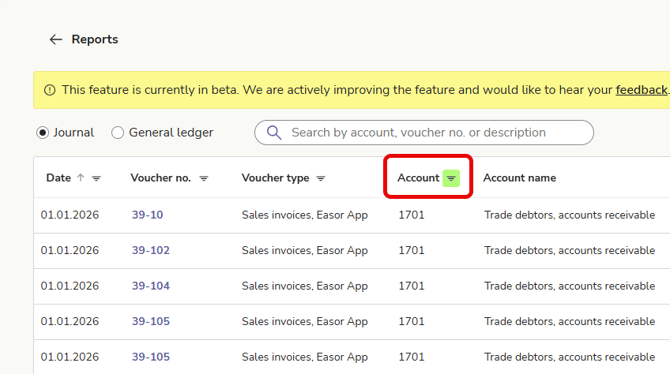Click the Voucher type column header label
The image size is (670, 374).
click(x=276, y=178)
